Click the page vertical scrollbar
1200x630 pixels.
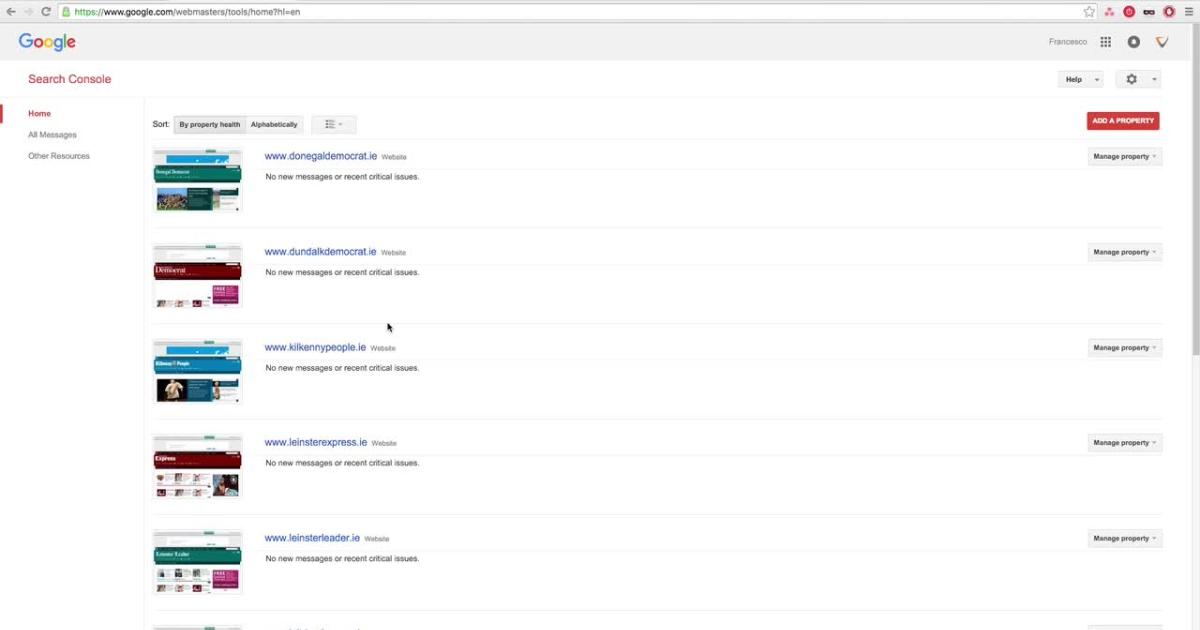1194,200
